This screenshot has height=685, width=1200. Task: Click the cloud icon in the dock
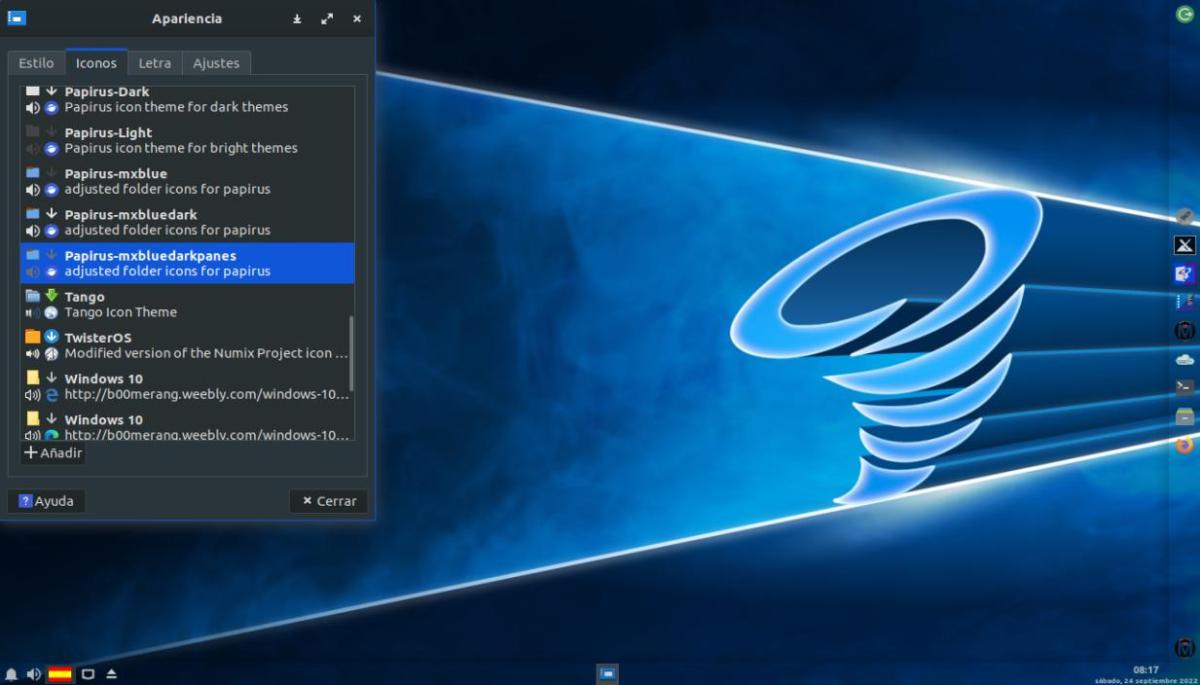click(1185, 359)
